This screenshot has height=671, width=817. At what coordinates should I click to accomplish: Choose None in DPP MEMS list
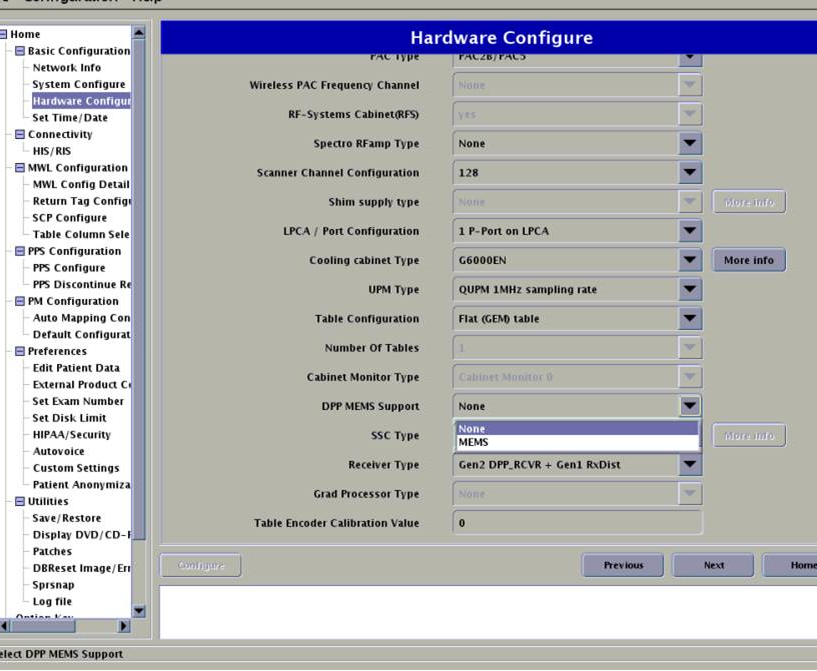576,429
